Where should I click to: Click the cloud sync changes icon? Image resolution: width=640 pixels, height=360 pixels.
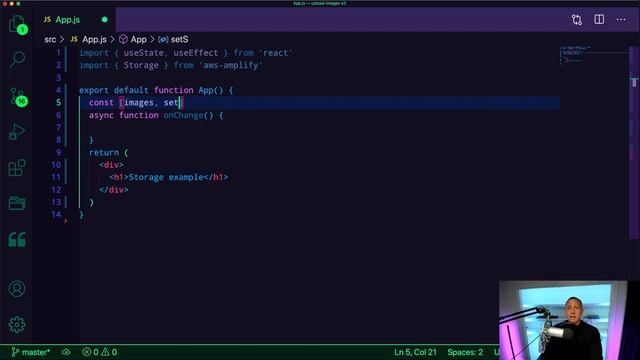[66, 352]
